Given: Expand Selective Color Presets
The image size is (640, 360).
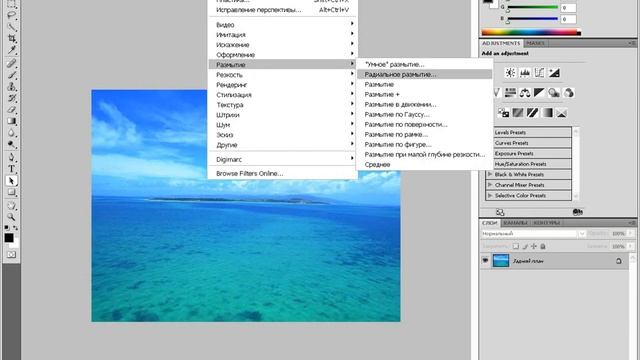Looking at the screenshot, I should coord(490,196).
